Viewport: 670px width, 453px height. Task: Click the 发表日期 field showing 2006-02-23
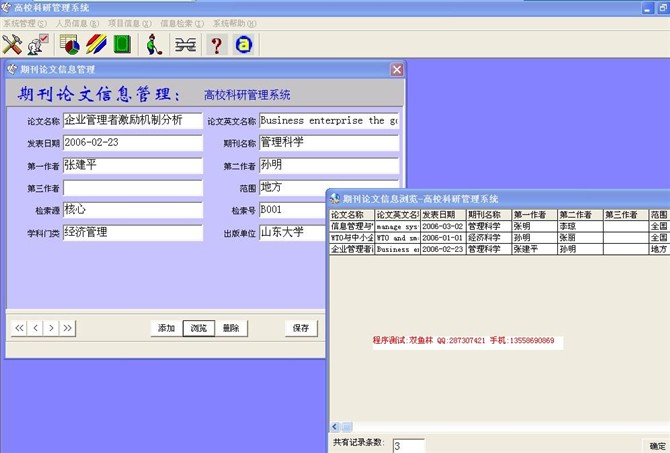point(133,143)
